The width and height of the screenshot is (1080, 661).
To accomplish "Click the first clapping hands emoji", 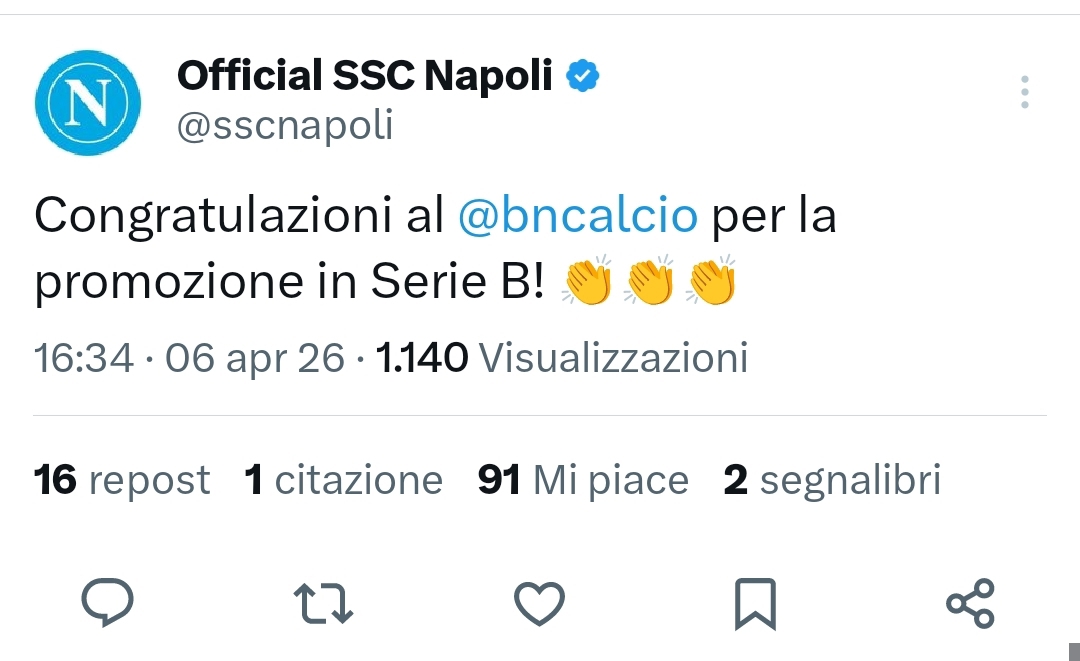I will [x=587, y=281].
